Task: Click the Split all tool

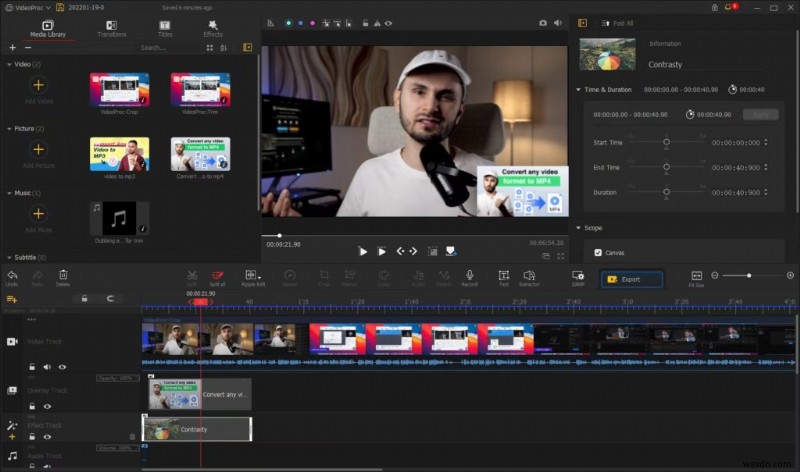Action: [218, 274]
